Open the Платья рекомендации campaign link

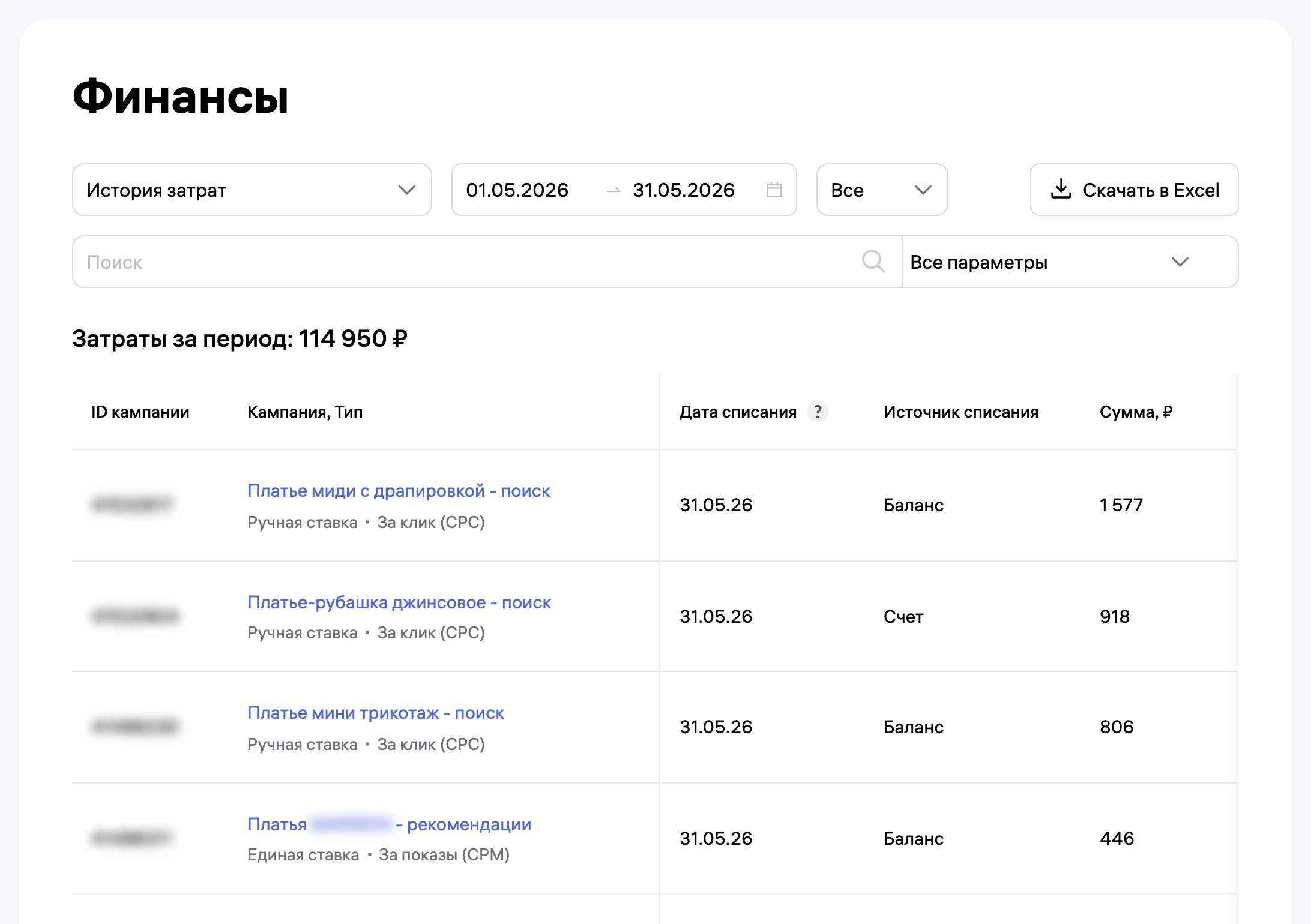(390, 824)
